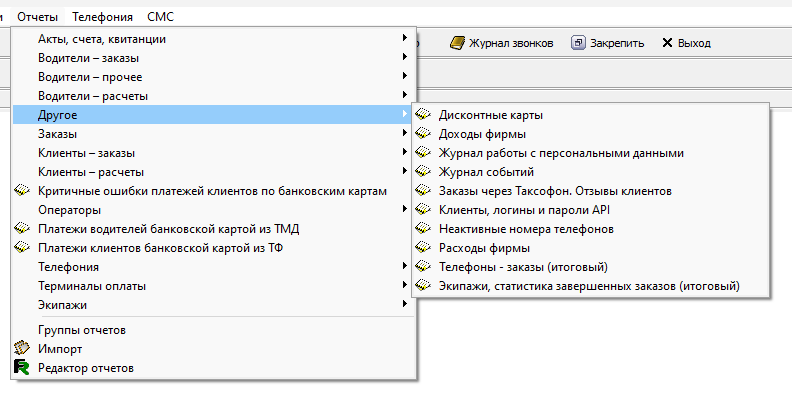The height and width of the screenshot is (399, 792).
Task: Open the Телефония menu in the menu bar
Action: click(103, 17)
